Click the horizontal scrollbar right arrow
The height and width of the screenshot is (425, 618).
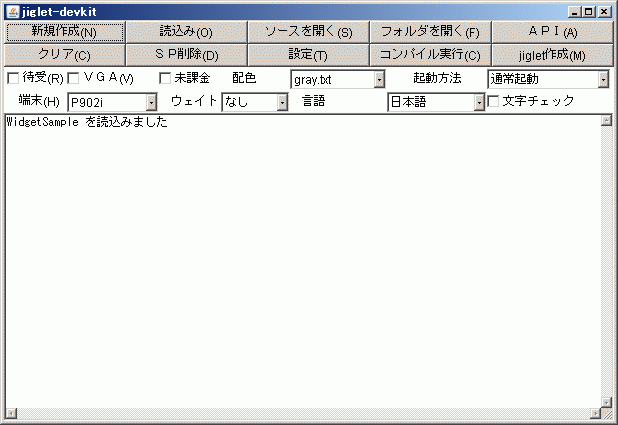595,413
